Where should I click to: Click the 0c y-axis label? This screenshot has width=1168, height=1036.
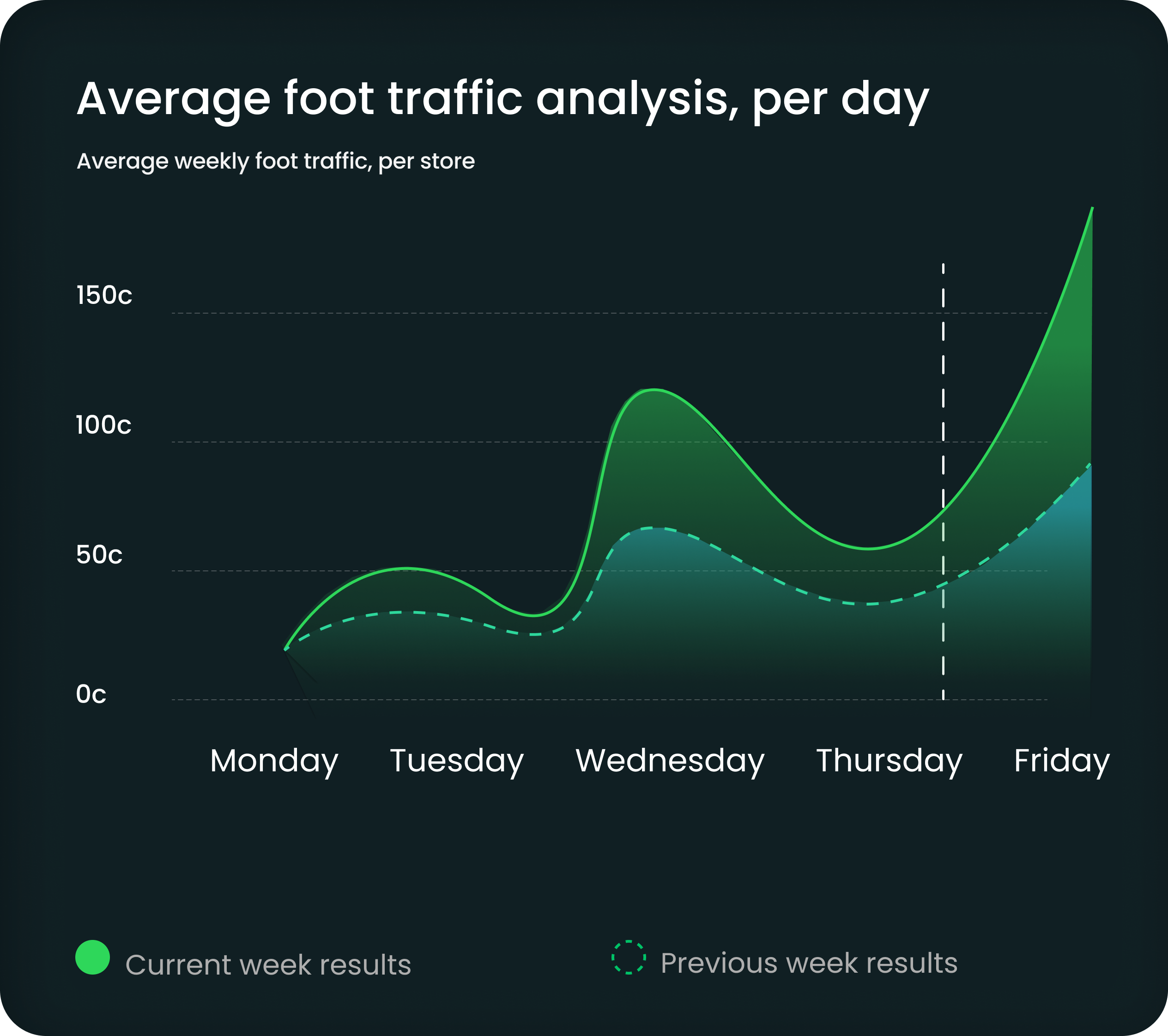[x=91, y=694]
